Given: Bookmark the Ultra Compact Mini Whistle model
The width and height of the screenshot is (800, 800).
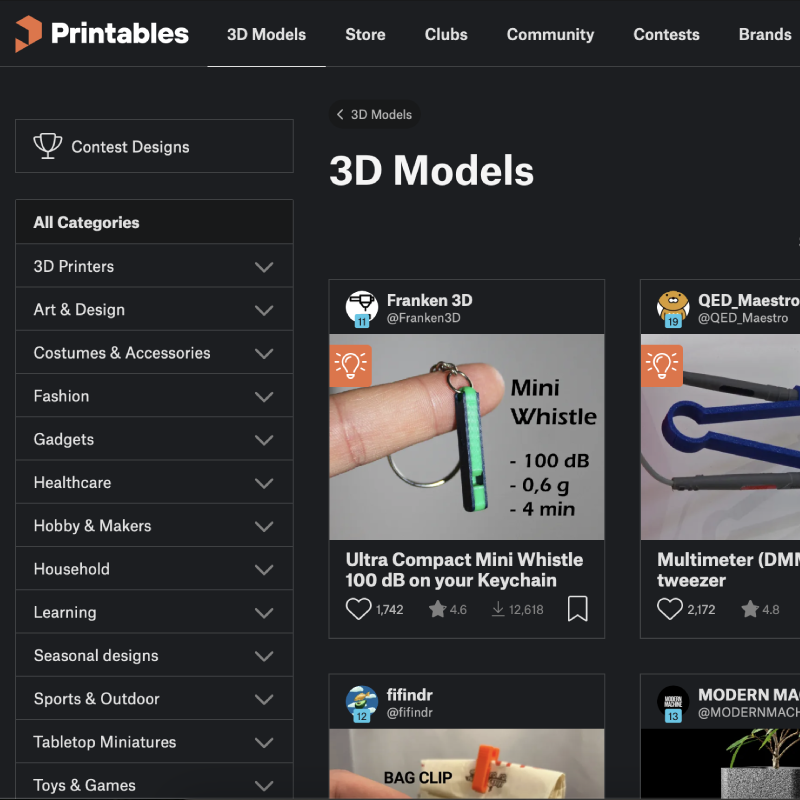Looking at the screenshot, I should 578,609.
